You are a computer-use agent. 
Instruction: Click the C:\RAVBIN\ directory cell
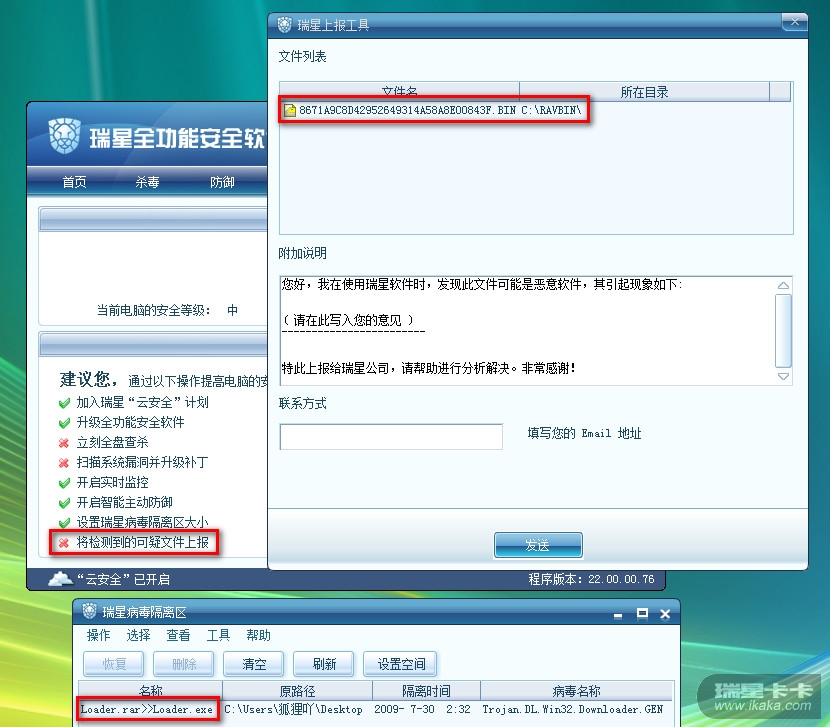coord(551,110)
